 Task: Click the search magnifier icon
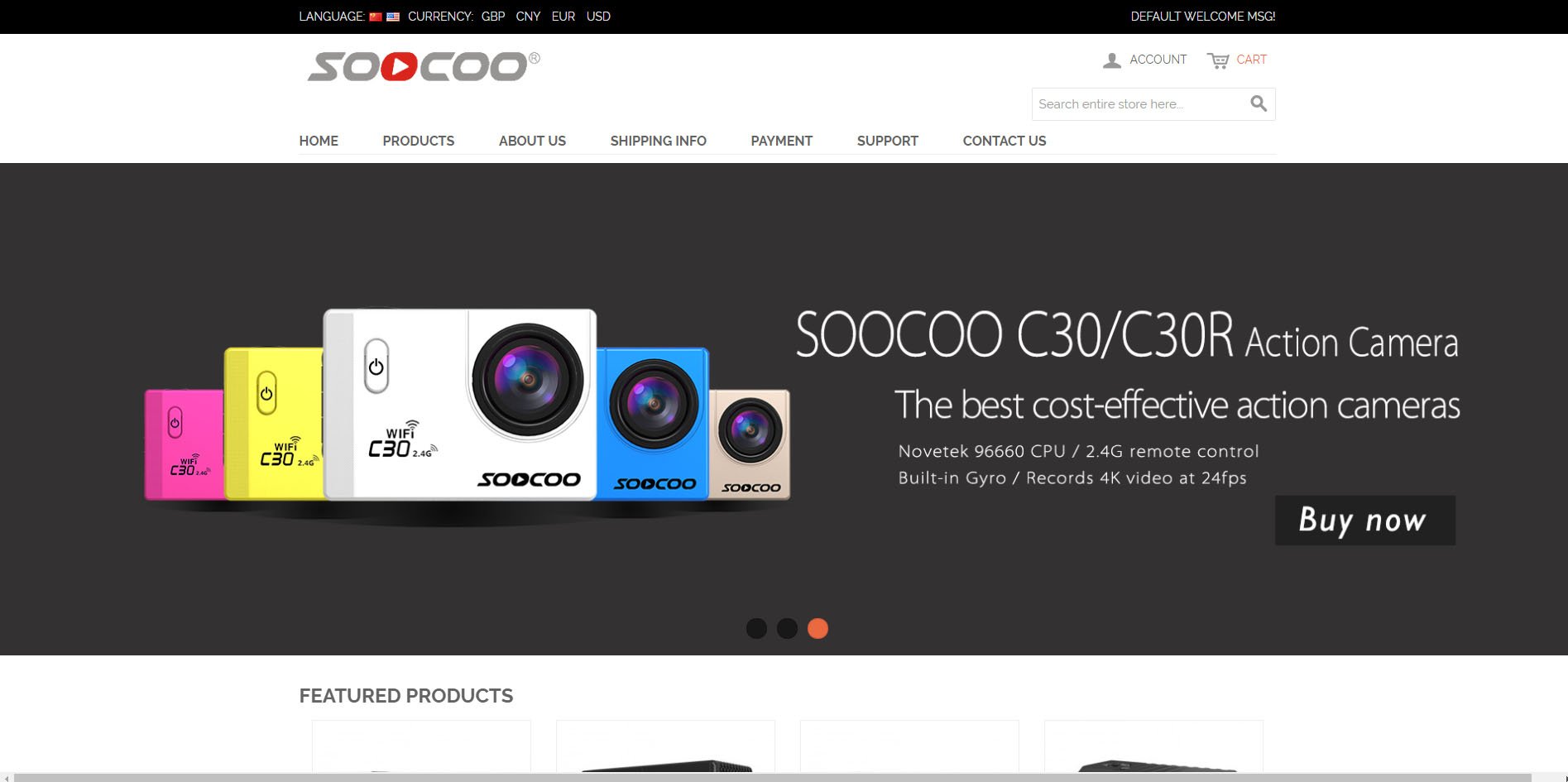(1259, 103)
